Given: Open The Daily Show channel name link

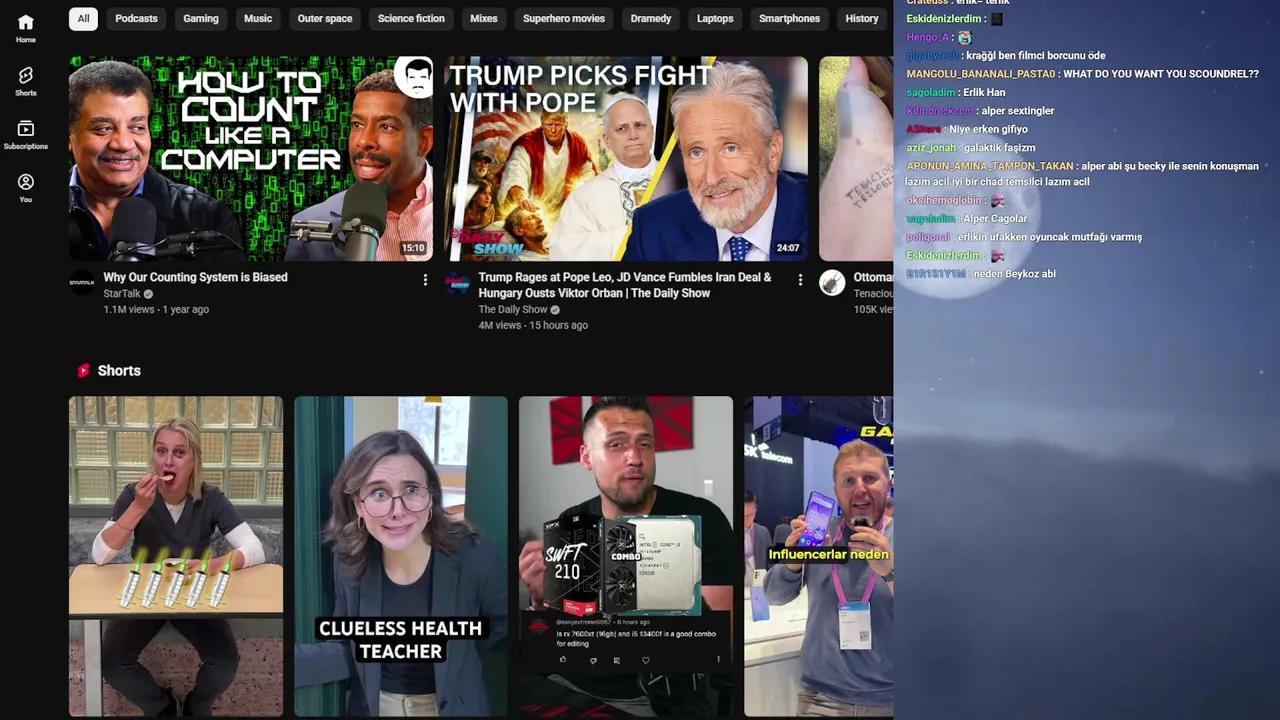Looking at the screenshot, I should pos(513,310).
